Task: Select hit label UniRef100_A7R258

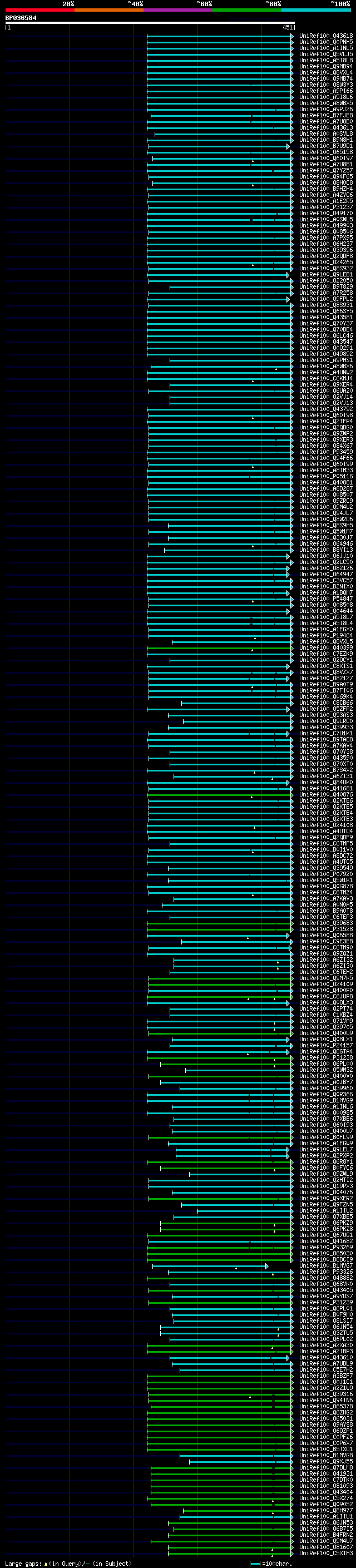Action: coord(326,293)
